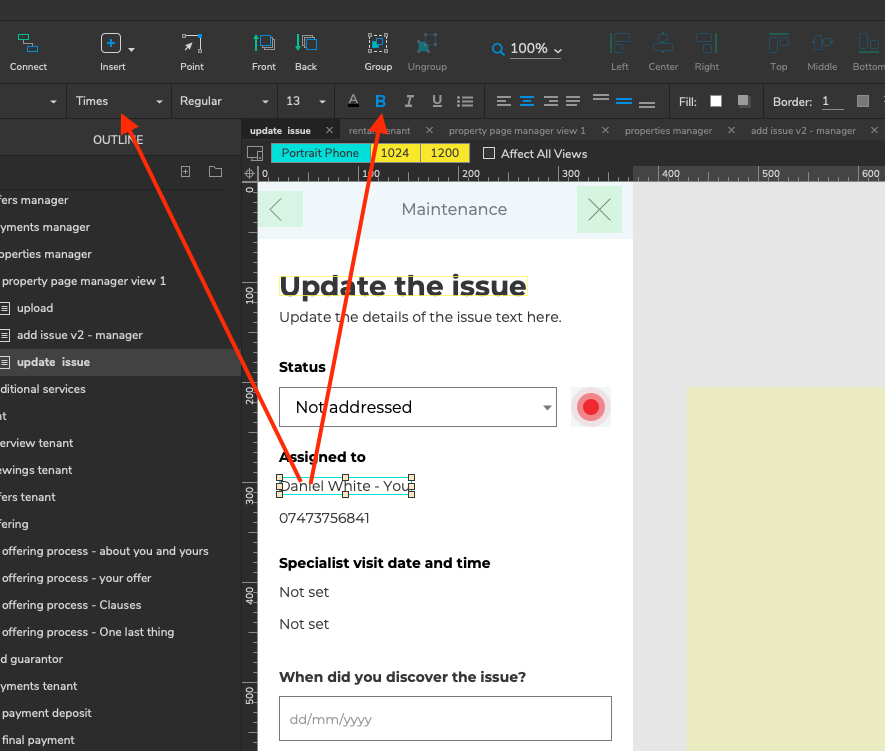Toggle bold text formatting

click(380, 101)
